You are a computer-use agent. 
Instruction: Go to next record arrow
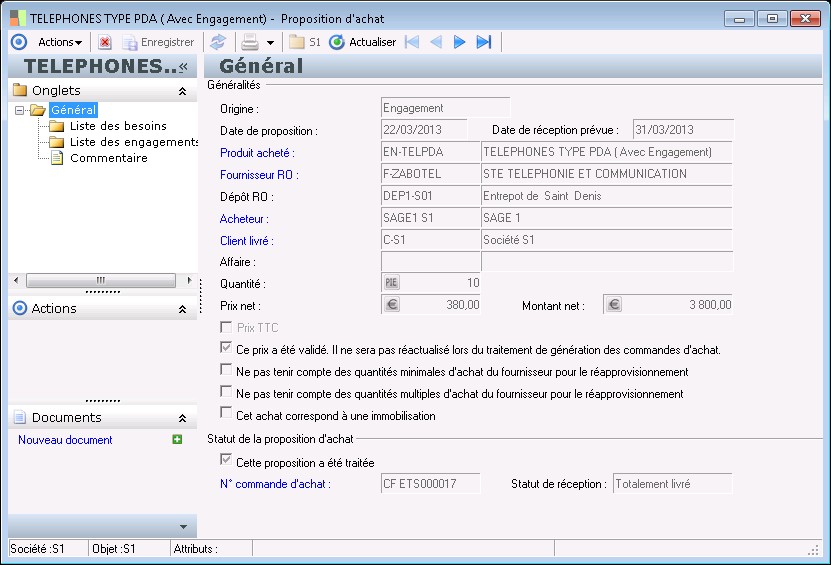[x=459, y=42]
